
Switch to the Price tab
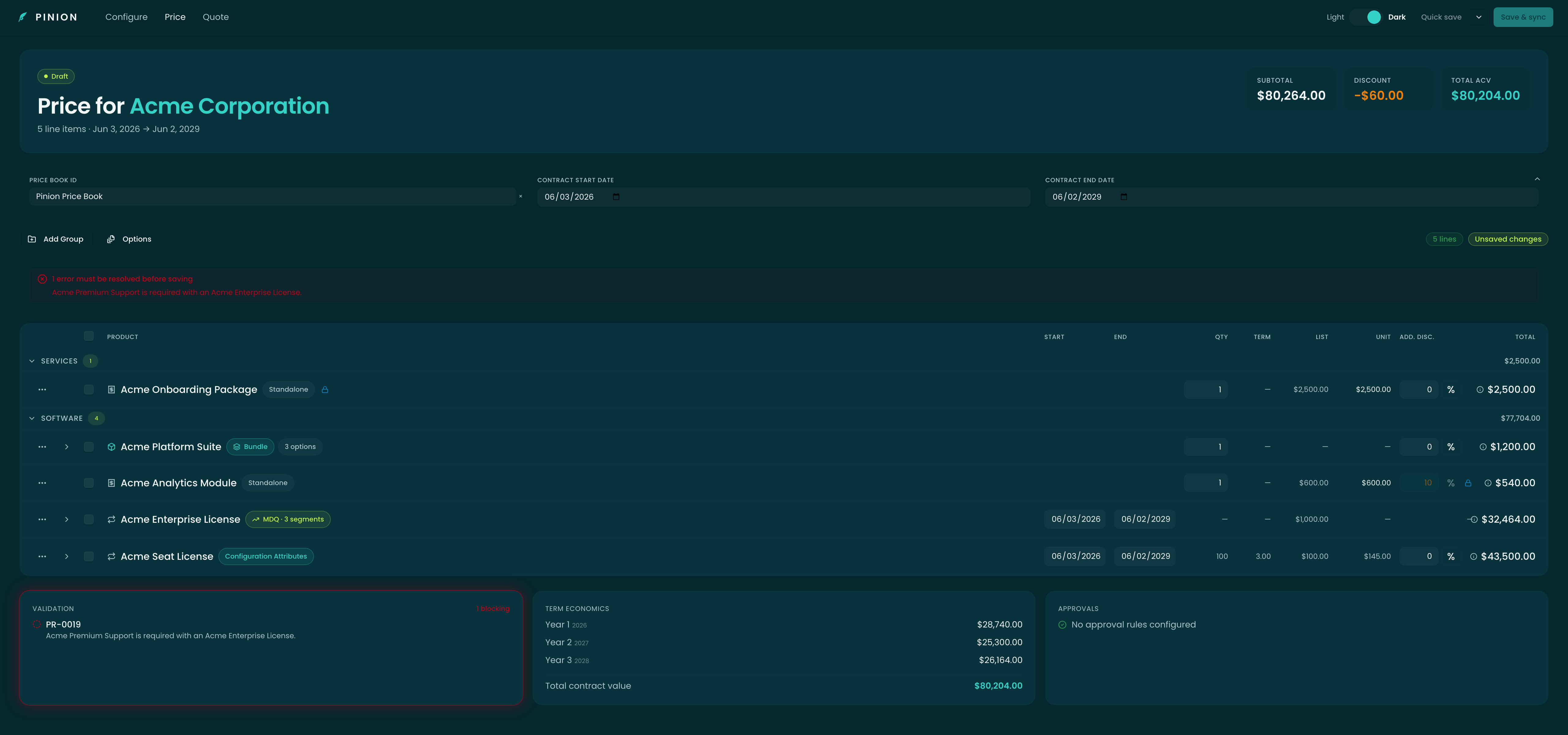[x=175, y=17]
